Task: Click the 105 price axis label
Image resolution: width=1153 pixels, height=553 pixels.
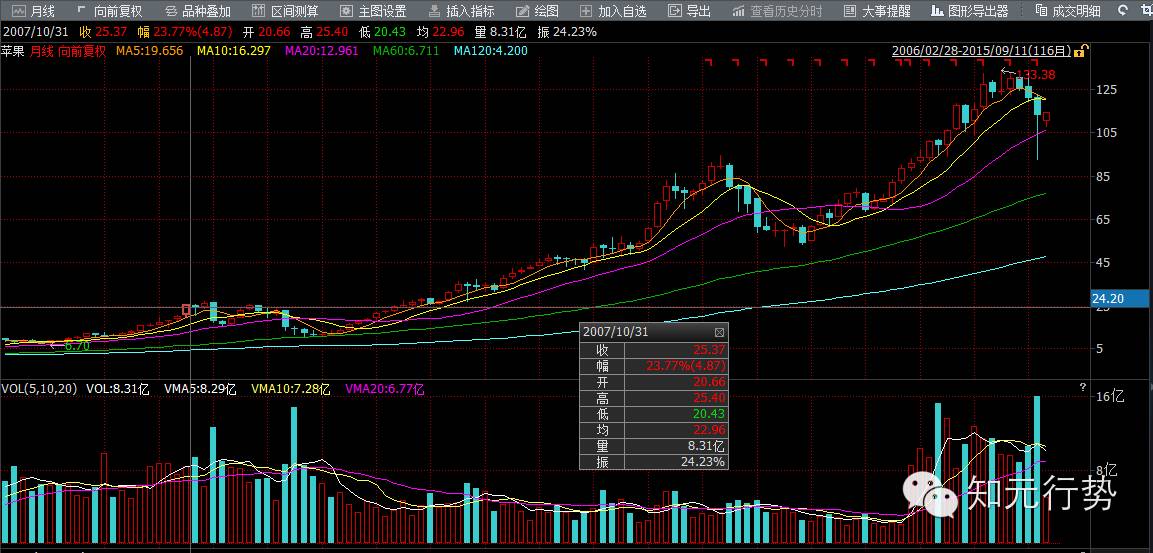Action: click(x=1107, y=132)
